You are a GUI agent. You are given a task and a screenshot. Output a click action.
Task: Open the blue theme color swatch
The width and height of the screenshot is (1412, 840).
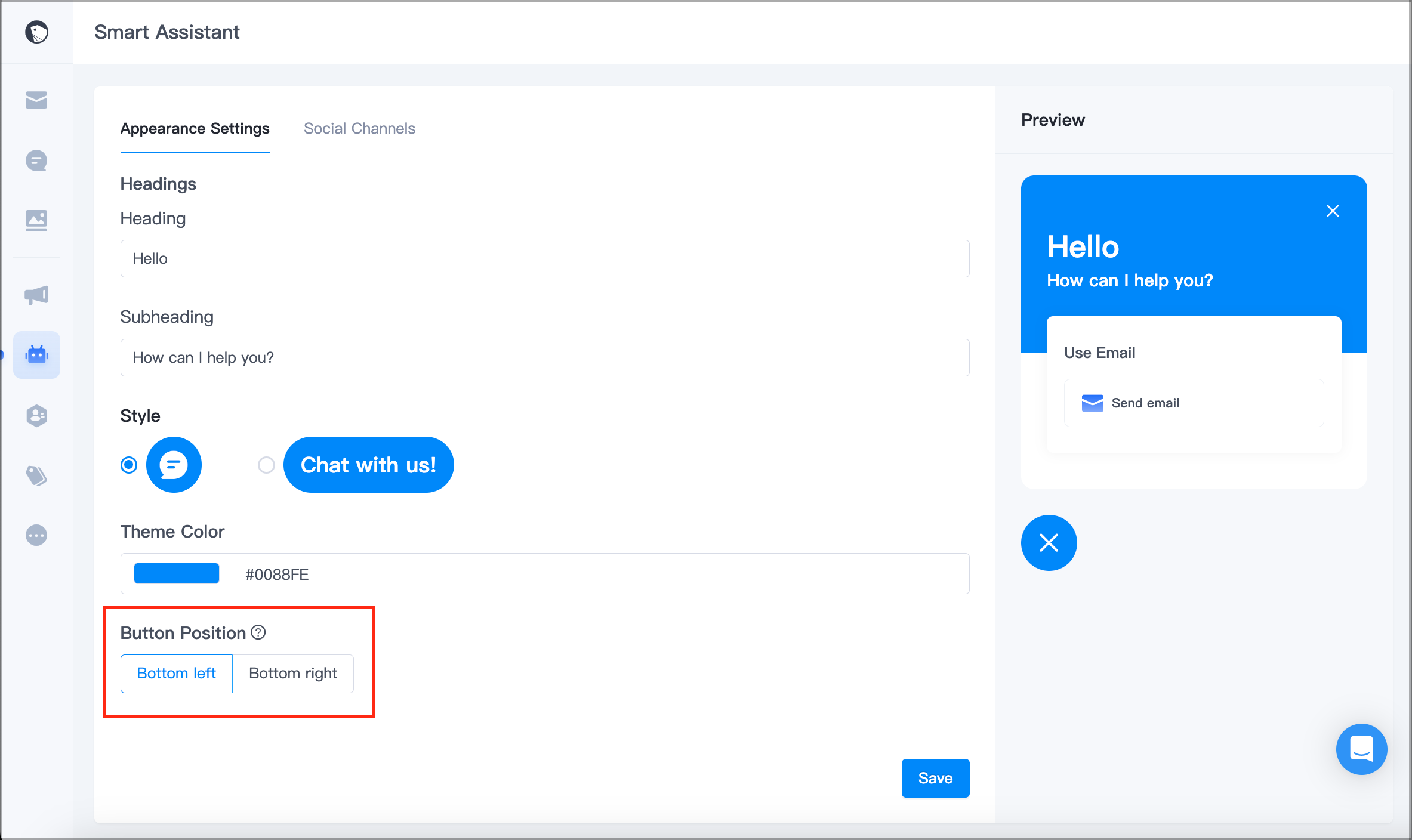tap(177, 573)
